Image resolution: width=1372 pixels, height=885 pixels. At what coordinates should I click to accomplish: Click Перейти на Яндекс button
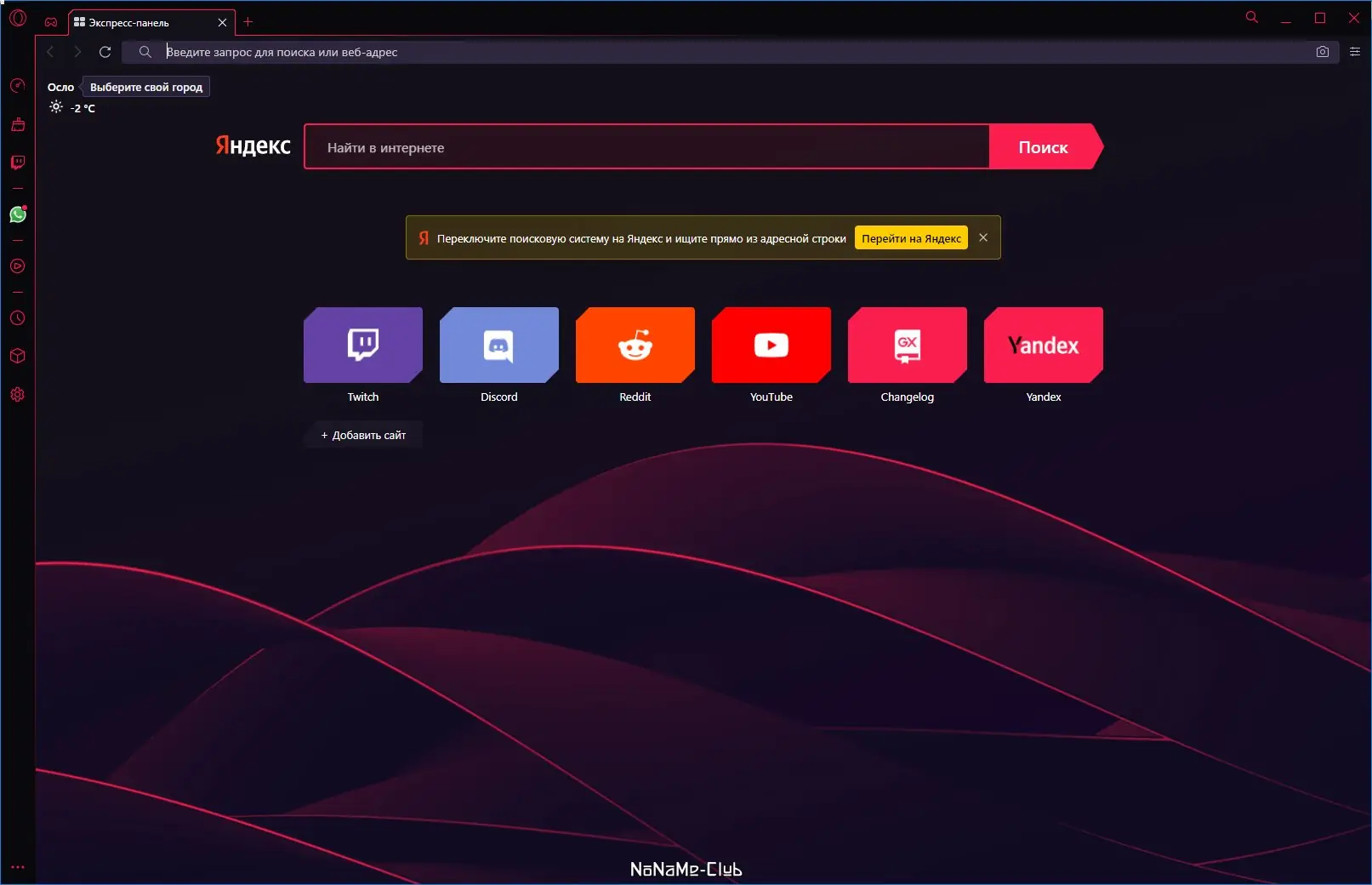pos(911,238)
